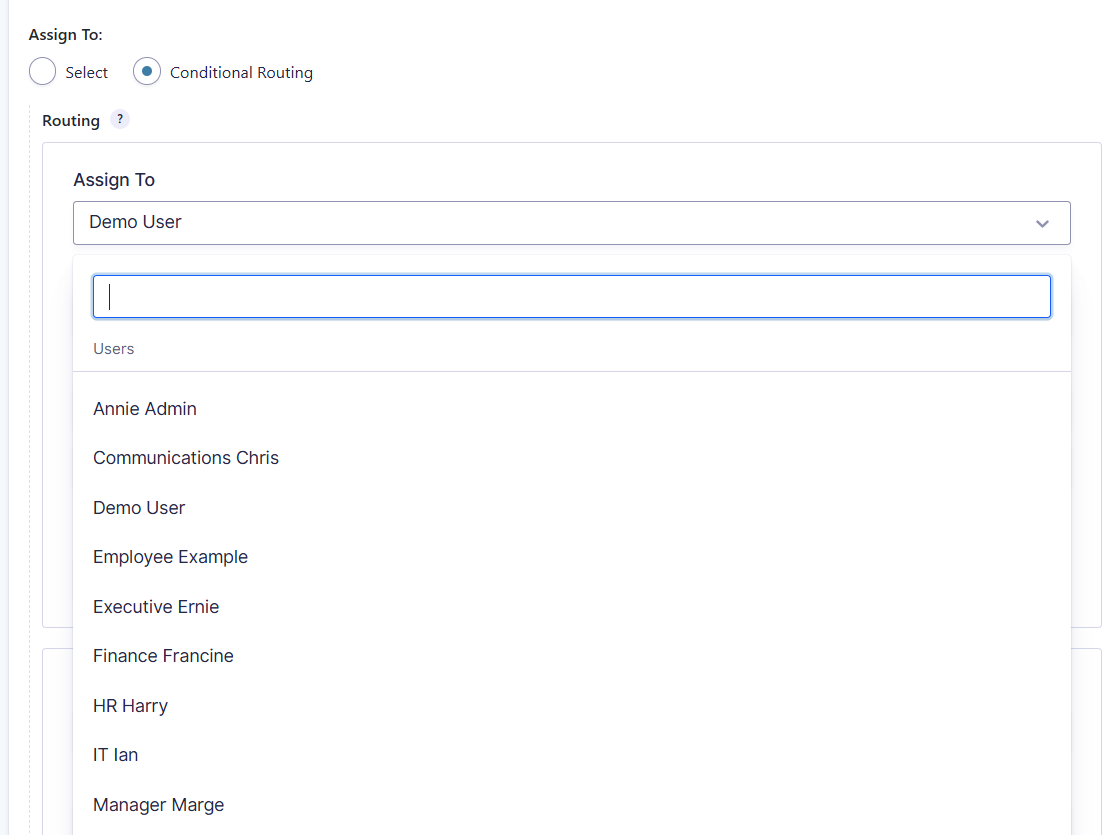Click the Assign To label above the dropdown
Screen dimensions: 1112x835
point(114,180)
